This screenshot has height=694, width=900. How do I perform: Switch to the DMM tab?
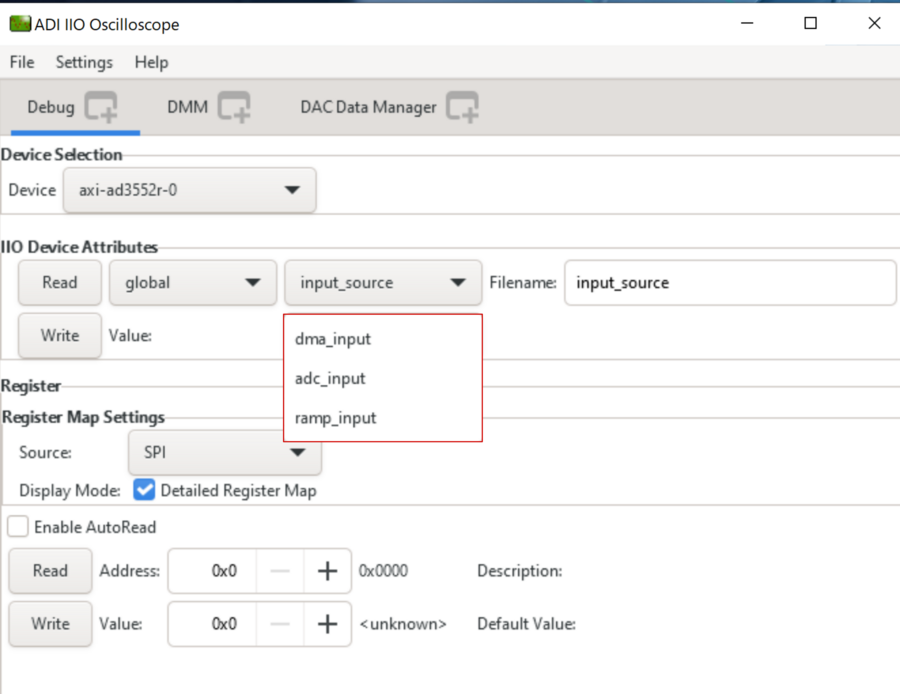pos(187,107)
